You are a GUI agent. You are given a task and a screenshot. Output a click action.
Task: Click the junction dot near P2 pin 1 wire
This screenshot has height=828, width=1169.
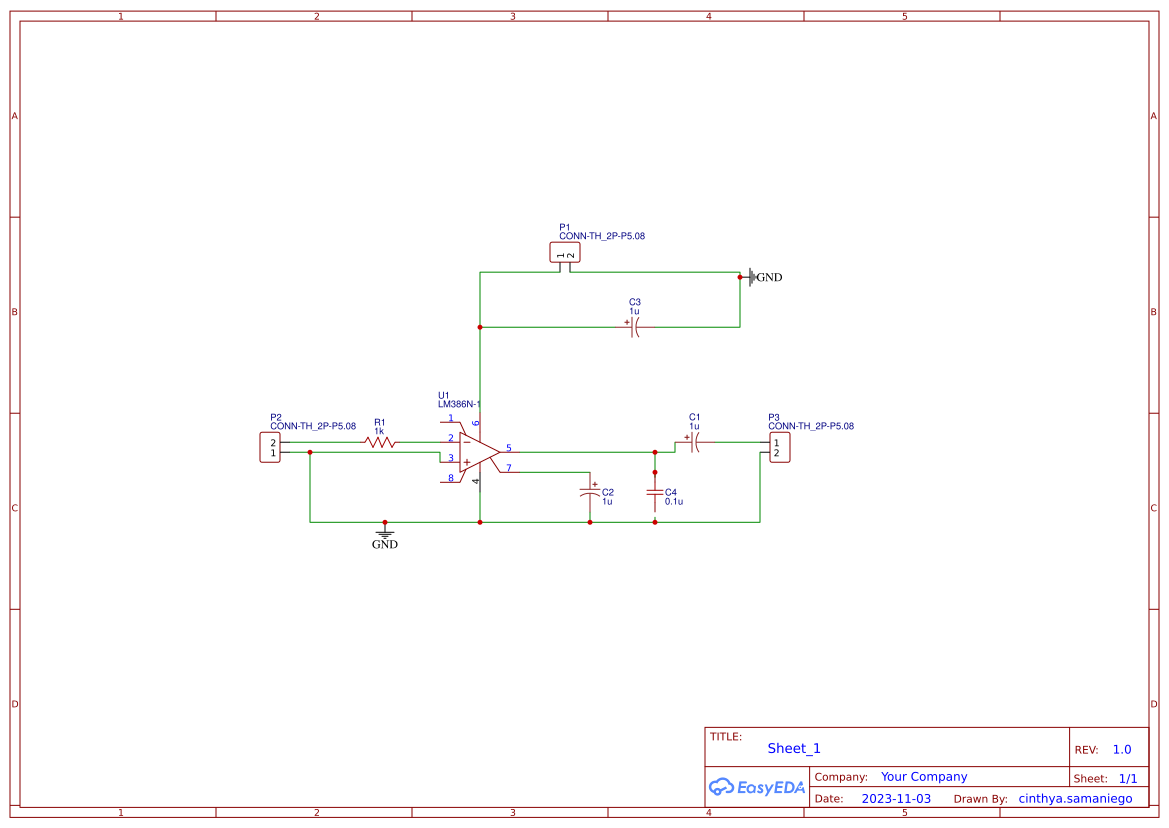[x=310, y=452]
